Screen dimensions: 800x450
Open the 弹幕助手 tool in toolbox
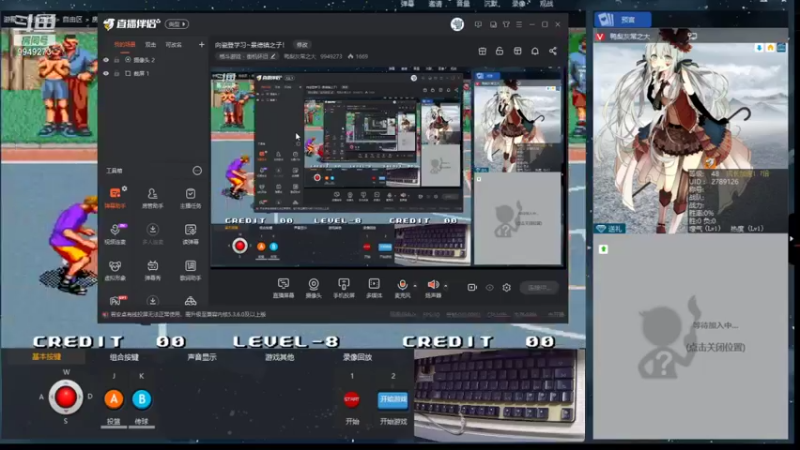[x=115, y=197]
